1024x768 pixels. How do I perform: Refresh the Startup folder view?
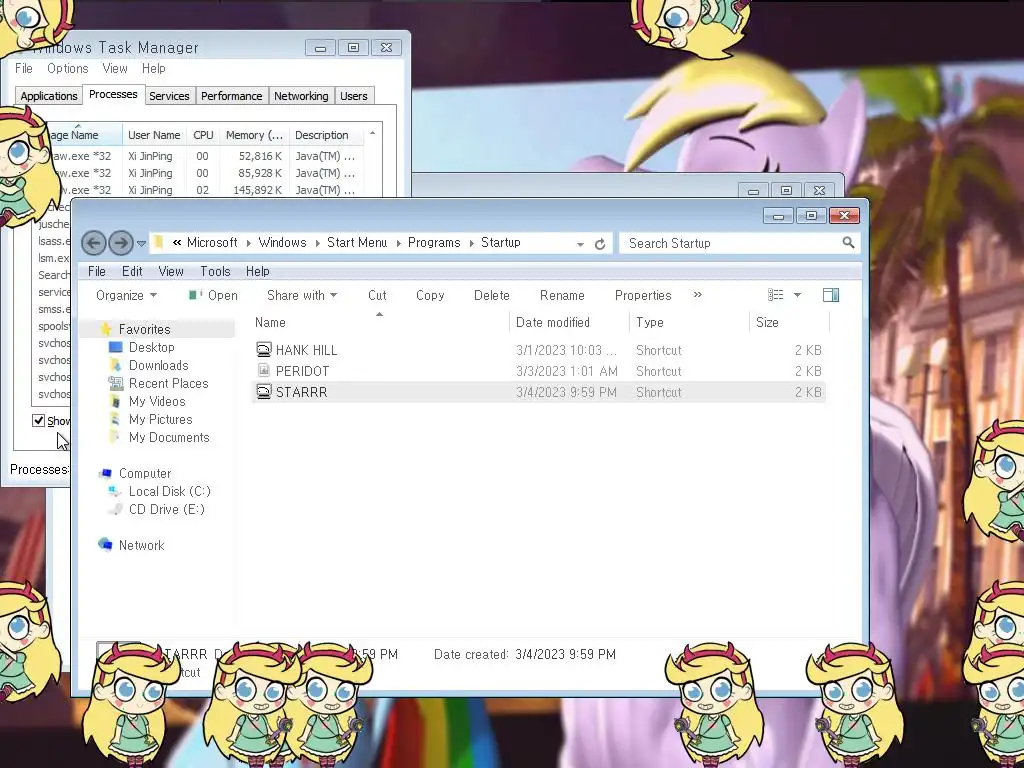[x=600, y=244]
